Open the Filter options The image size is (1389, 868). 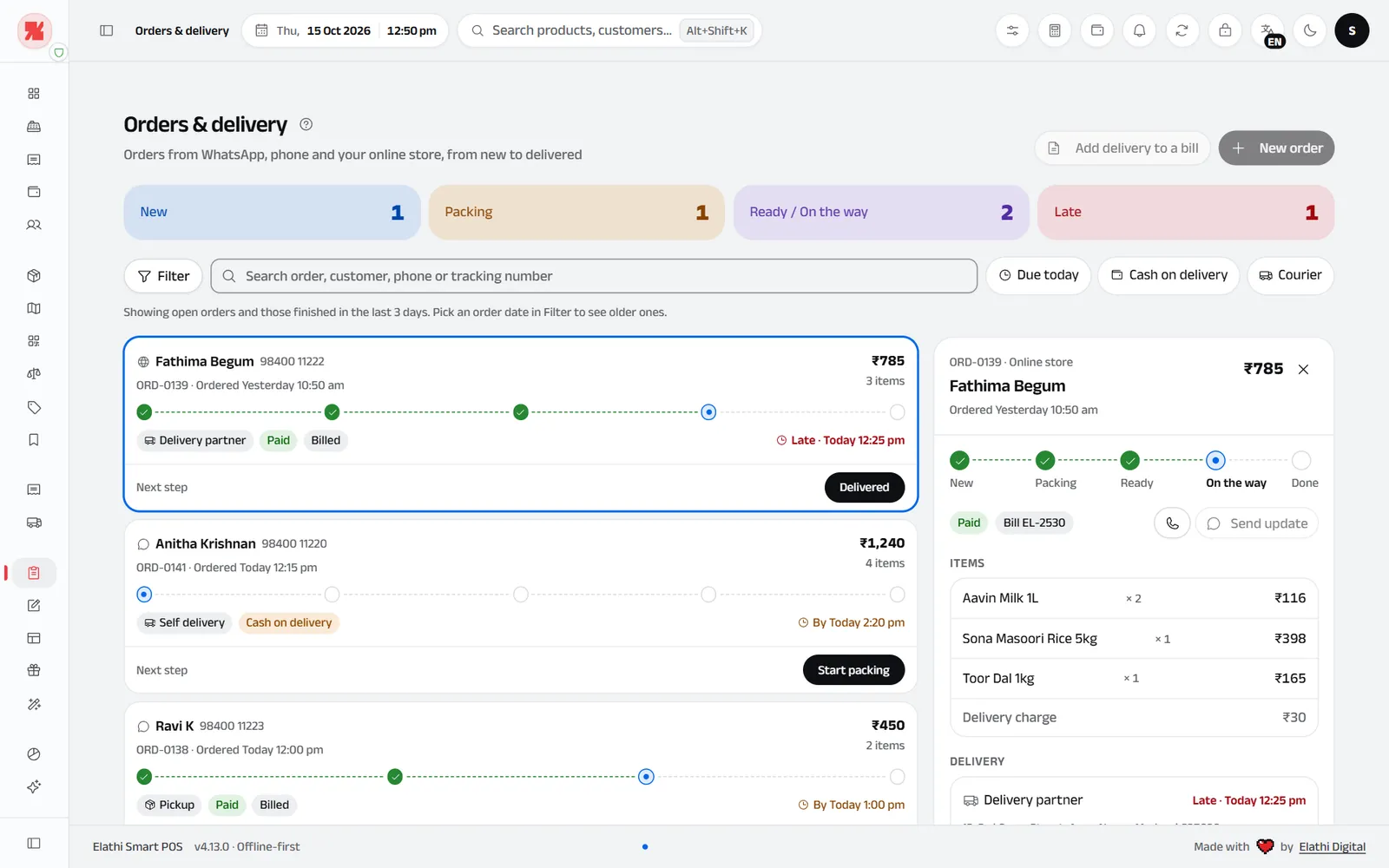[x=163, y=276]
